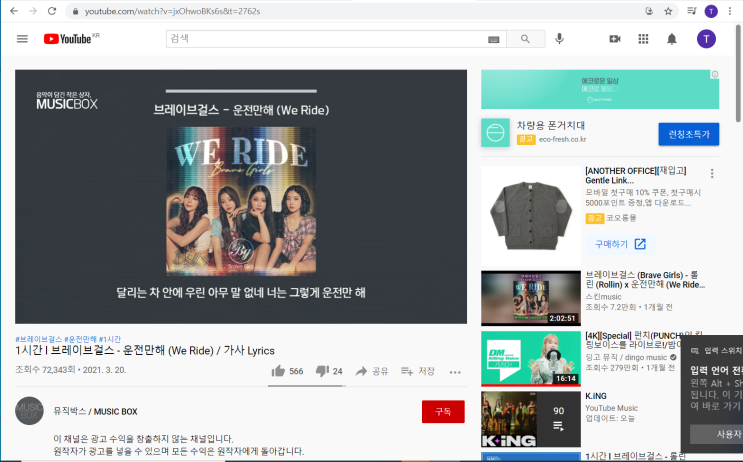Open Rollin x We Ride 2:02:51 thumbnail

[x=531, y=298]
